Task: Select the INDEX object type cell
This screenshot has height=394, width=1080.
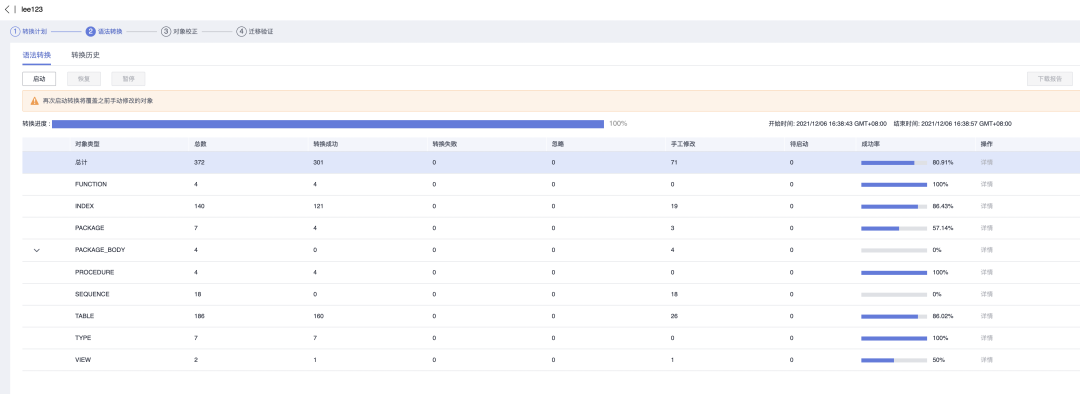Action: (85, 206)
